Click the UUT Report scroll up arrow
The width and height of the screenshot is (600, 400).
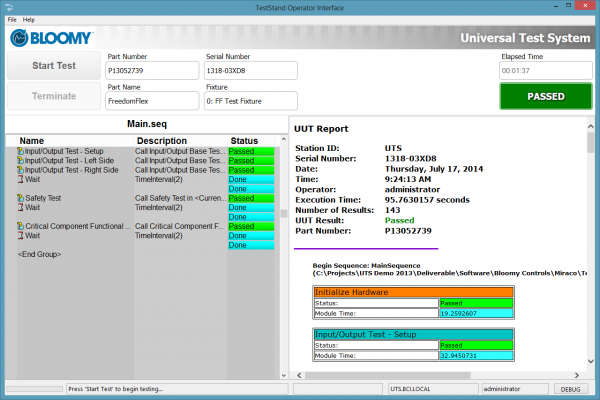pyautogui.click(x=590, y=126)
